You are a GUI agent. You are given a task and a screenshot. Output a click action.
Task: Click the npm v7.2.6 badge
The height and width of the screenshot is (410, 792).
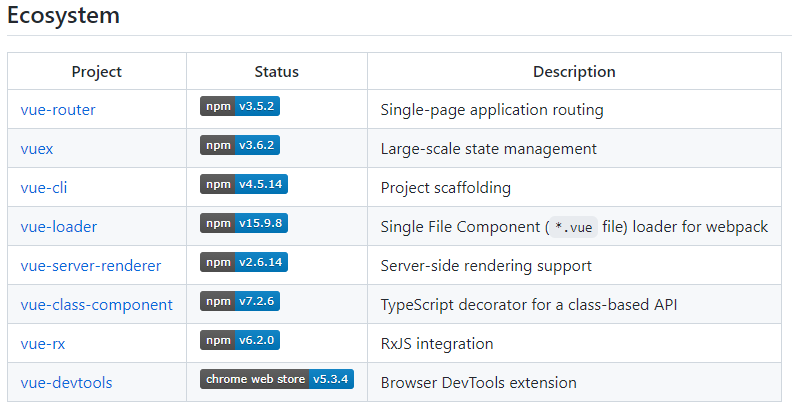click(x=240, y=302)
